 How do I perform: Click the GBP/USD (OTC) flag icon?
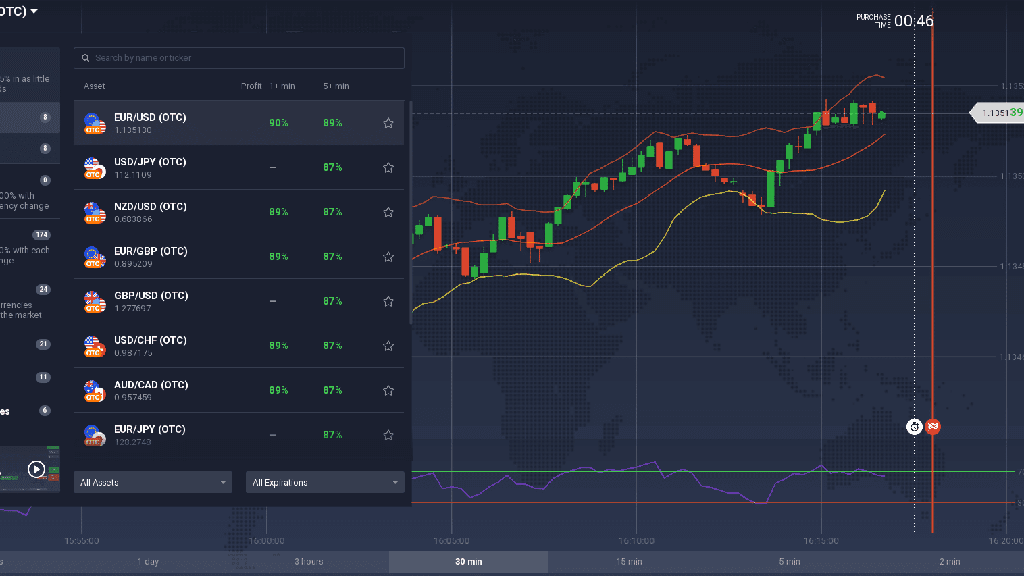[x=95, y=301]
